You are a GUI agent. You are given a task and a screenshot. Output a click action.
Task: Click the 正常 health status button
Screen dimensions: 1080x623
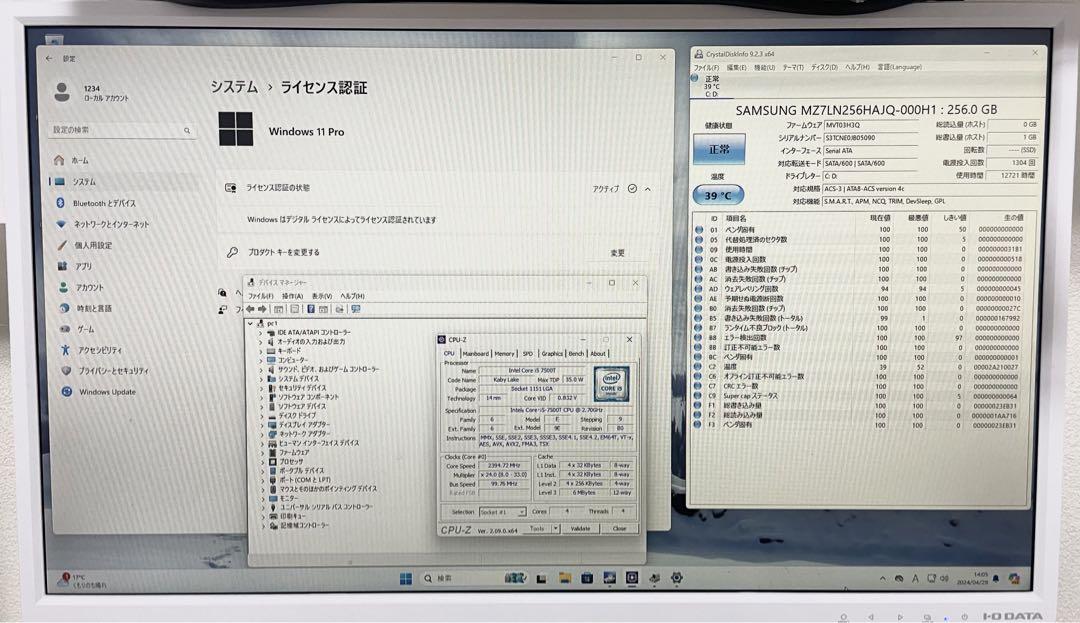click(718, 149)
